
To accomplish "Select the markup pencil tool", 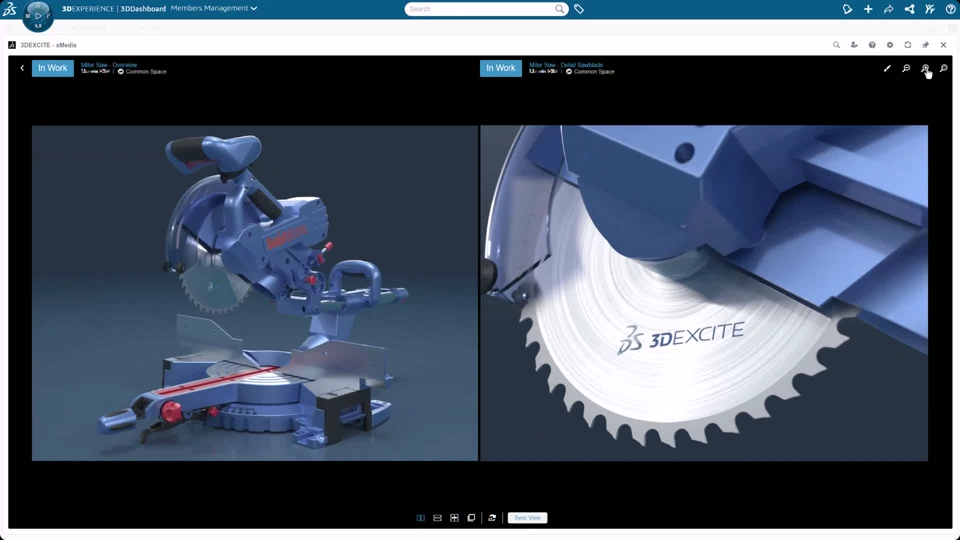I will pyautogui.click(x=887, y=69).
